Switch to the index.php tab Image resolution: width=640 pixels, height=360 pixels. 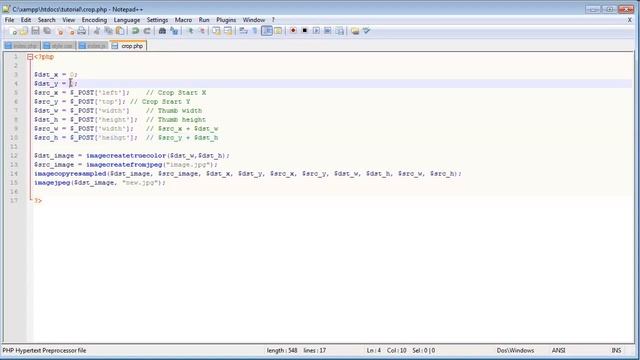(22, 46)
